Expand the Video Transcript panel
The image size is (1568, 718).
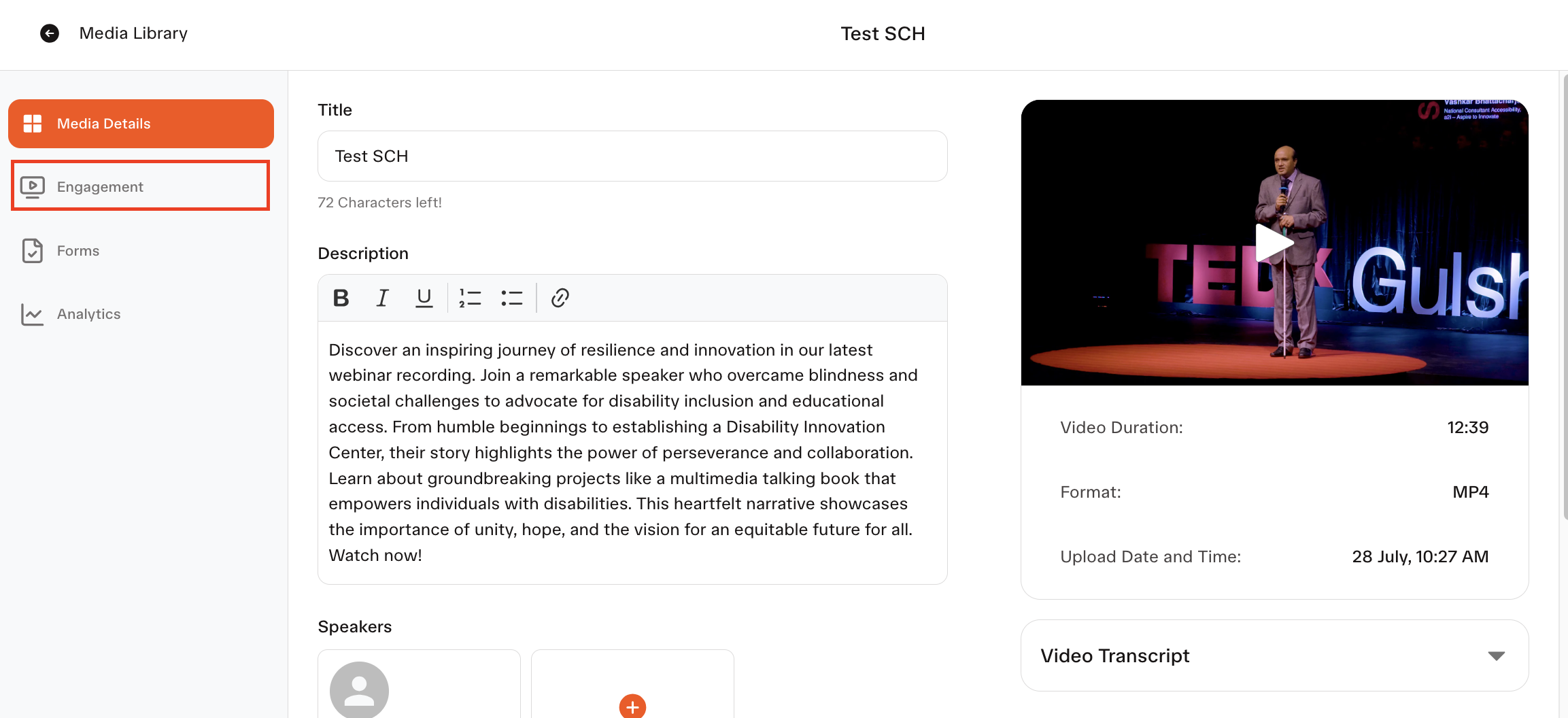click(1274, 655)
